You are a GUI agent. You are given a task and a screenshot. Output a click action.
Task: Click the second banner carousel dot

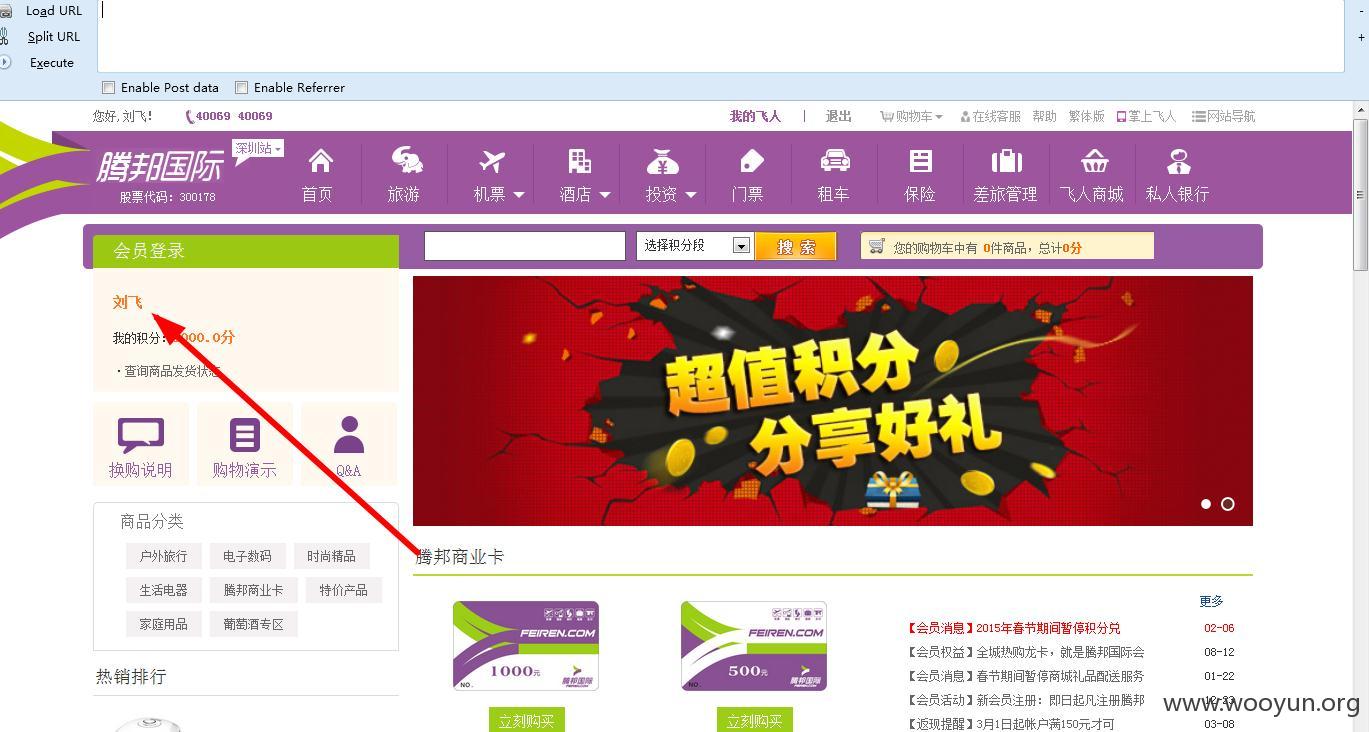coord(1228,504)
